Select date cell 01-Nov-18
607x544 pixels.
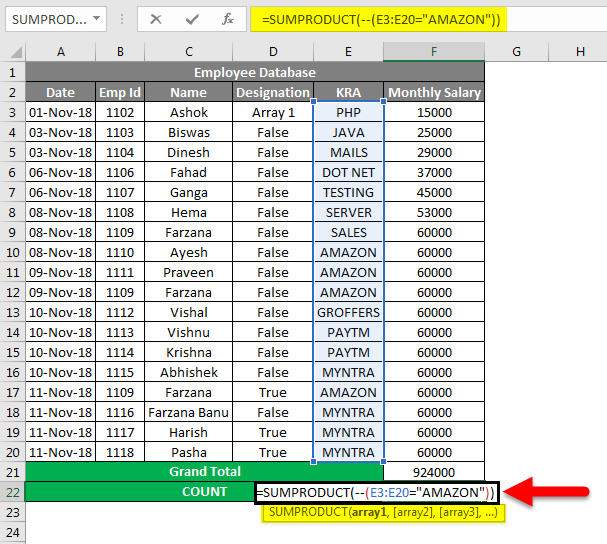[x=60, y=113]
